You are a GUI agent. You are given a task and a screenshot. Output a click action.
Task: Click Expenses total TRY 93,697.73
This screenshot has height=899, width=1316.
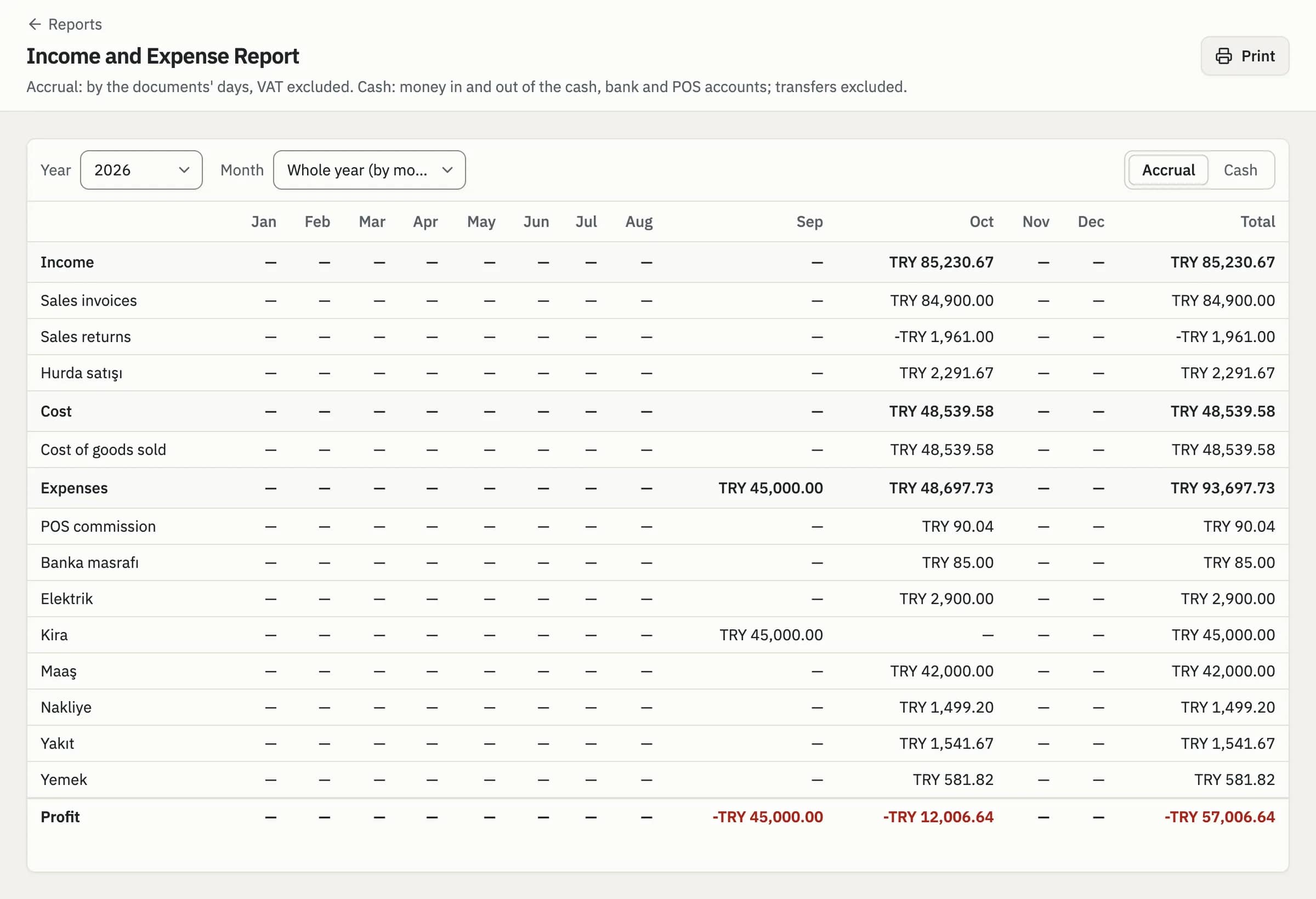click(x=1223, y=488)
